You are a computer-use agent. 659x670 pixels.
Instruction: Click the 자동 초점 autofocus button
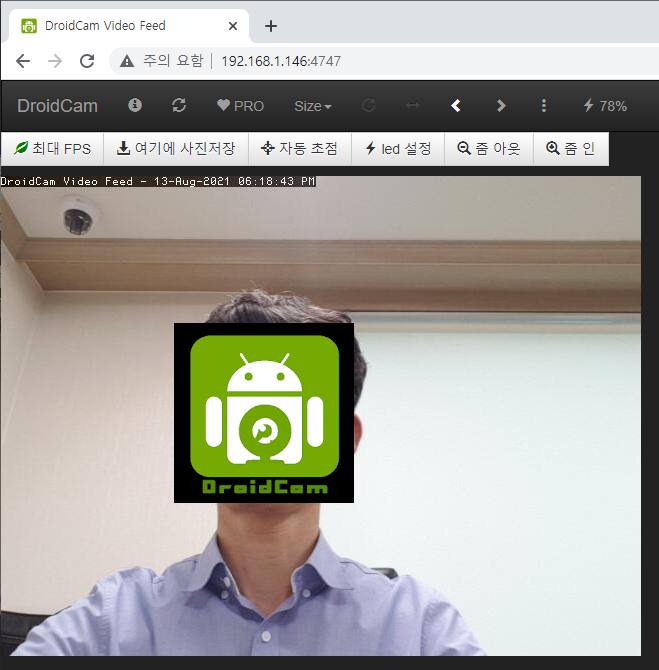[x=300, y=149]
